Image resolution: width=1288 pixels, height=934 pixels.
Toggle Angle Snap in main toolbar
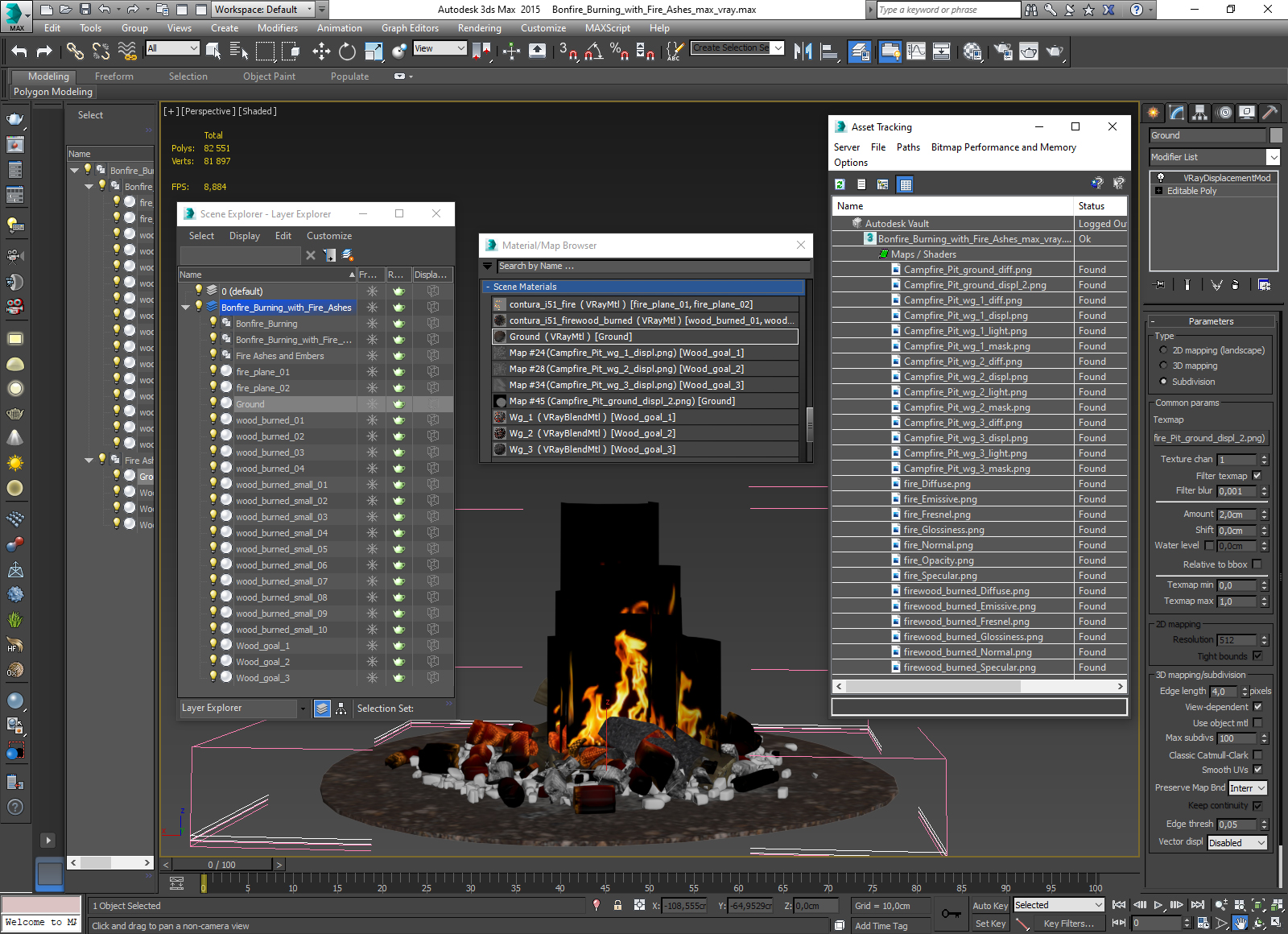pyautogui.click(x=594, y=52)
